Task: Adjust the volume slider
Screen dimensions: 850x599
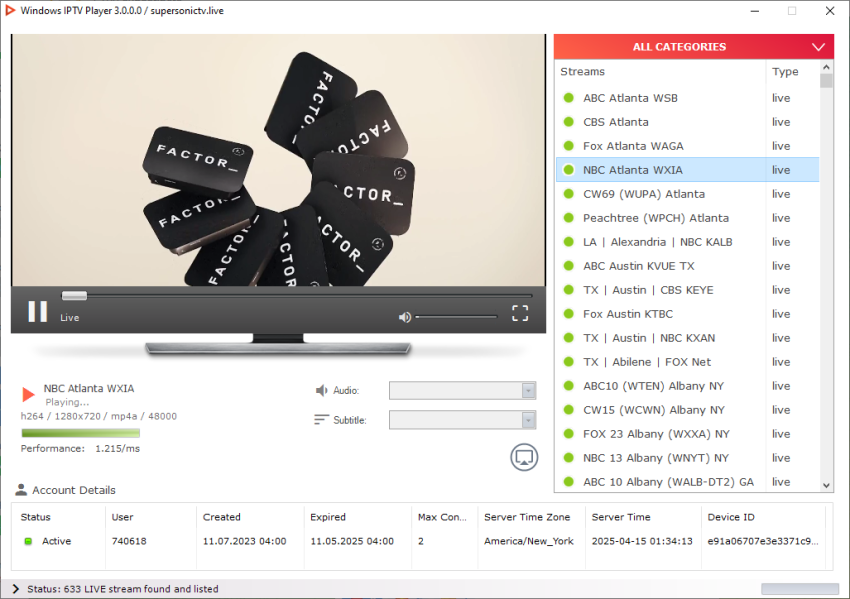Action: 456,317
